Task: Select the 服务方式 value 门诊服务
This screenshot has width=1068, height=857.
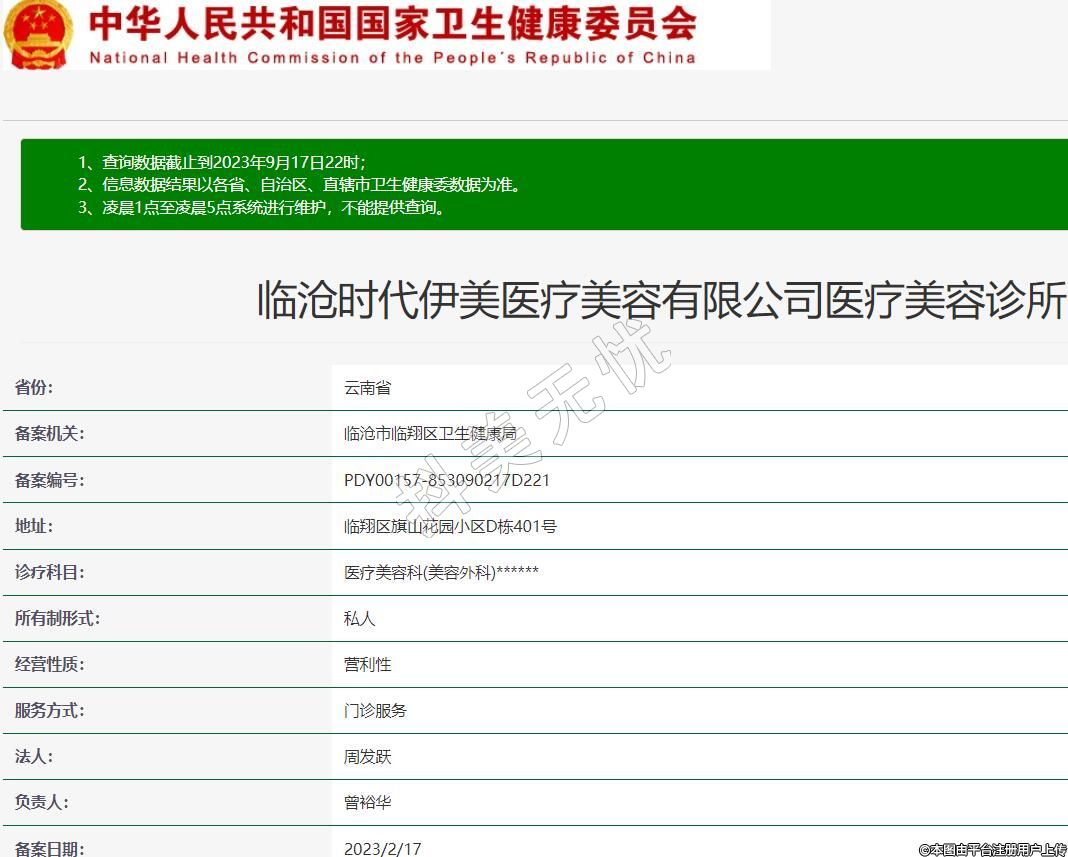Action: 375,711
